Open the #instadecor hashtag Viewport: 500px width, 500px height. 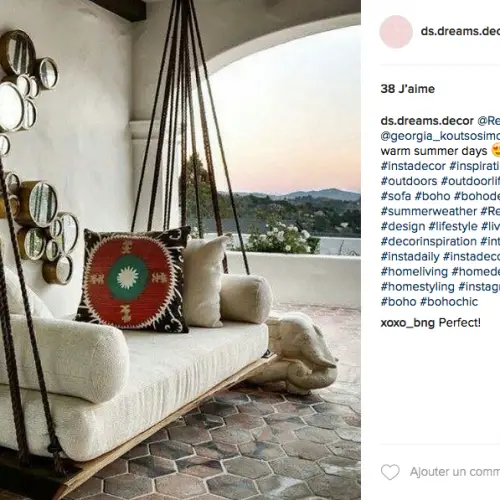[413, 166]
